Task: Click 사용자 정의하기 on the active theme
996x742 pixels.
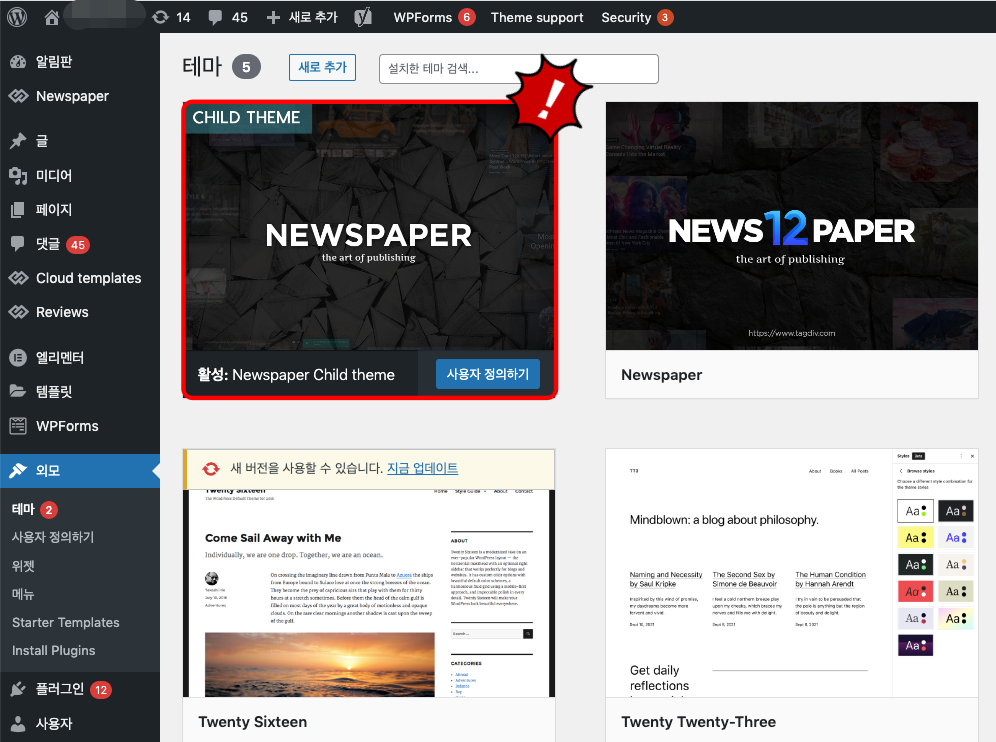Action: point(487,372)
